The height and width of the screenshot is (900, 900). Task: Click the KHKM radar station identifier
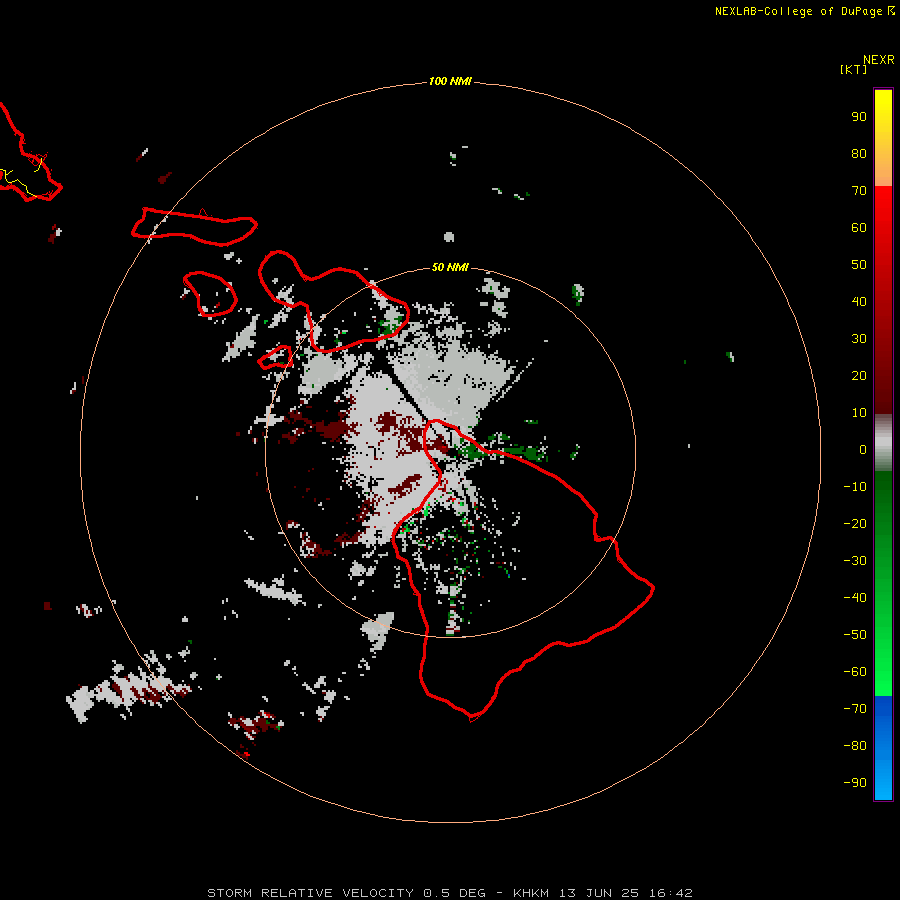click(x=533, y=893)
